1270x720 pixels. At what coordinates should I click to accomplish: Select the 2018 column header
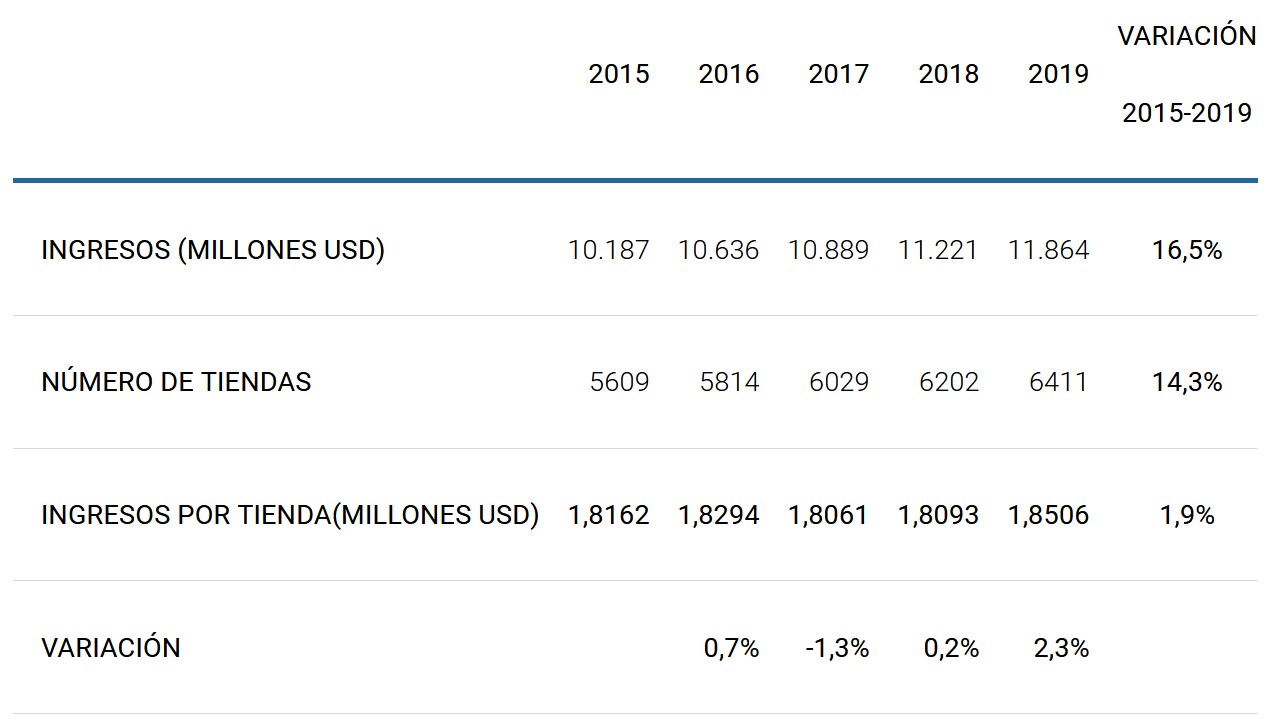948,74
